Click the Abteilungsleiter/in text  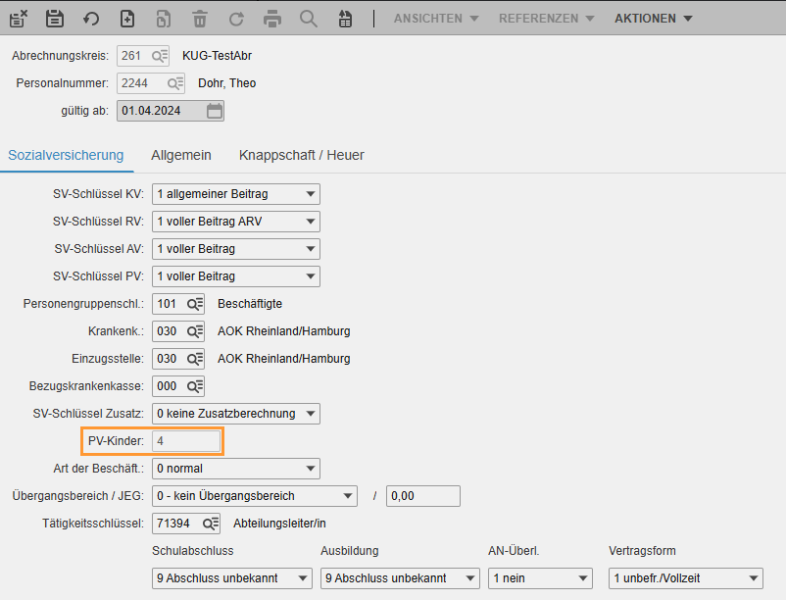[x=280, y=523]
